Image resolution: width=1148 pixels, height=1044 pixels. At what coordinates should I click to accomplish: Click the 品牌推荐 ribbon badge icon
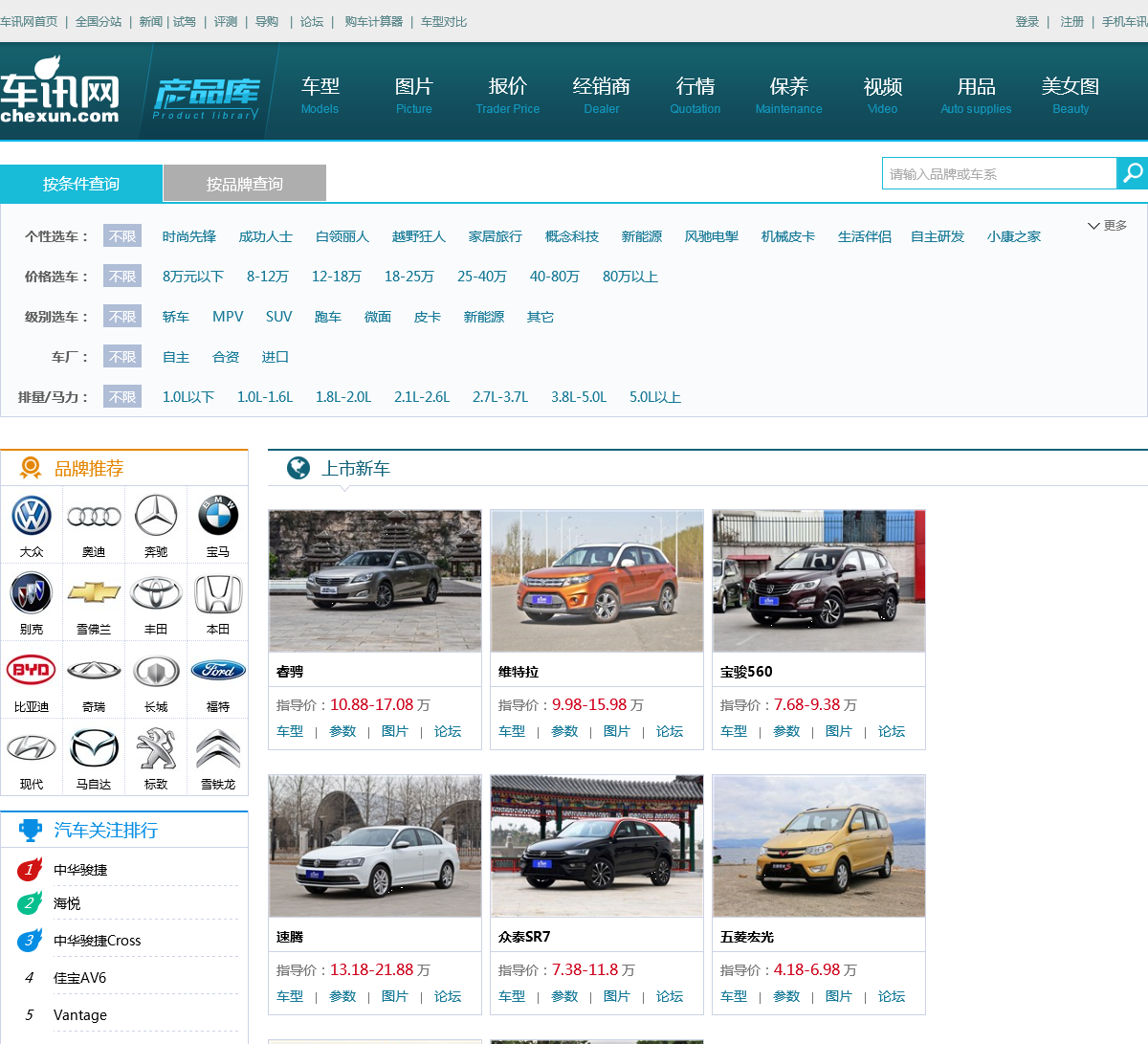[x=31, y=467]
